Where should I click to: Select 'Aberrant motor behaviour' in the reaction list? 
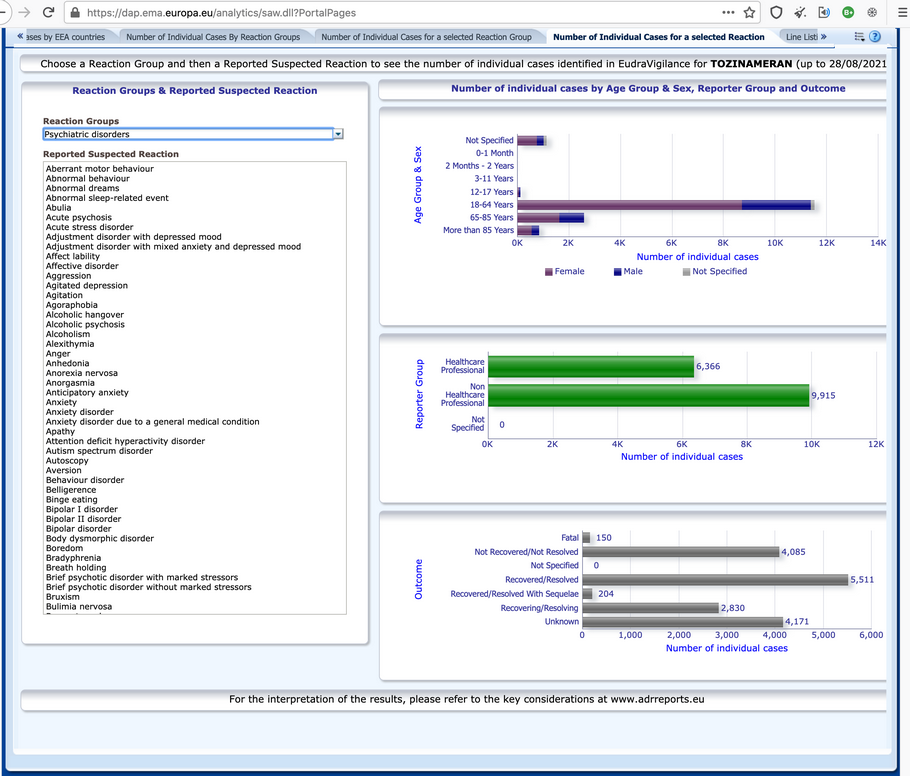tap(100, 169)
